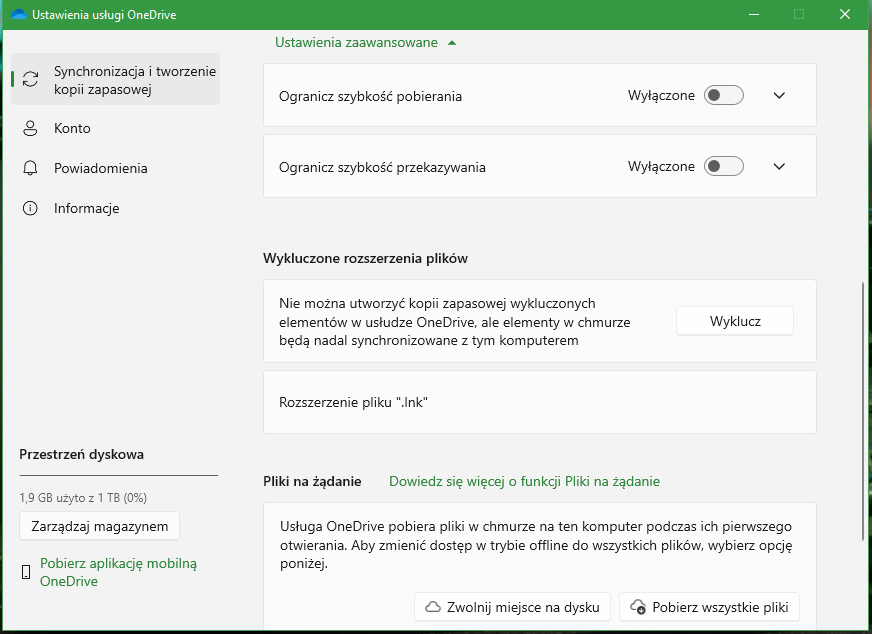Click Zwolnij miejsce na dysku button
The image size is (872, 634).
[512, 607]
